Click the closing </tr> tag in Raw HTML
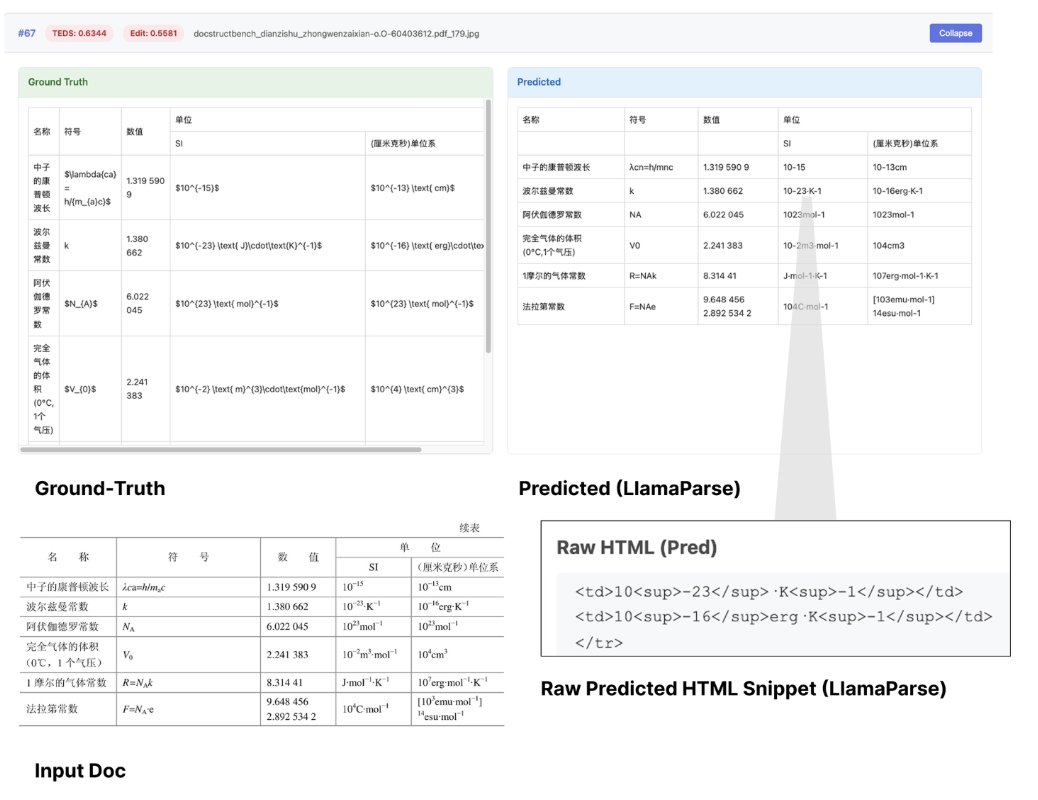 tap(599, 642)
